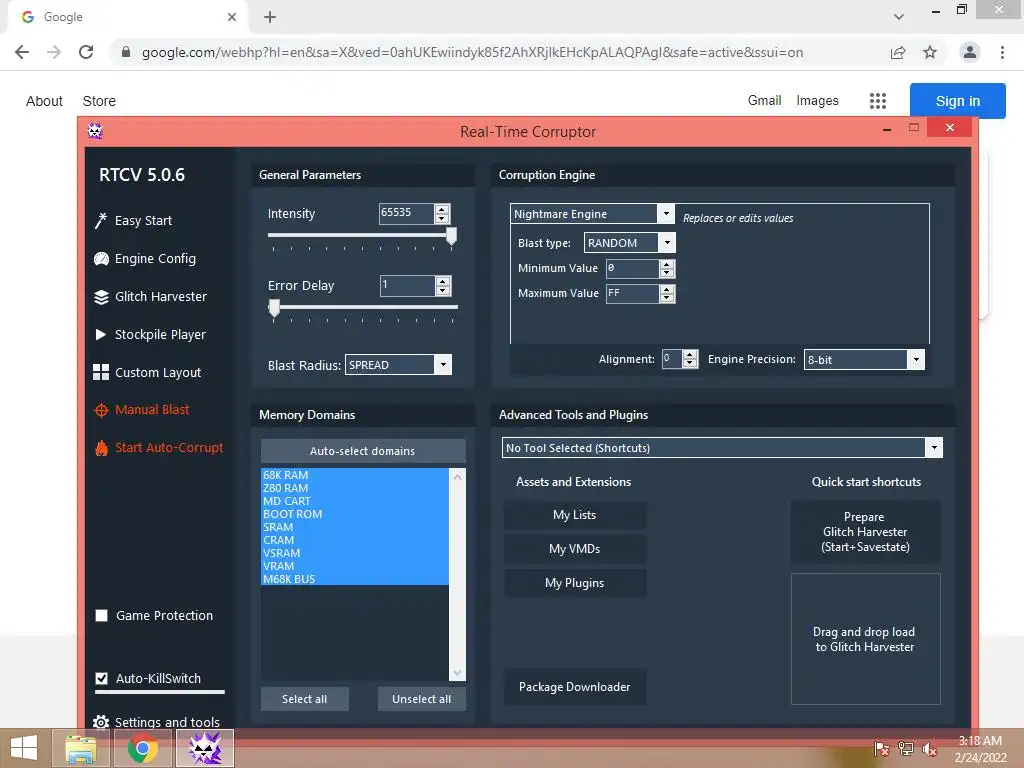Open My VMDs
The image size is (1024, 768).
[x=575, y=549]
